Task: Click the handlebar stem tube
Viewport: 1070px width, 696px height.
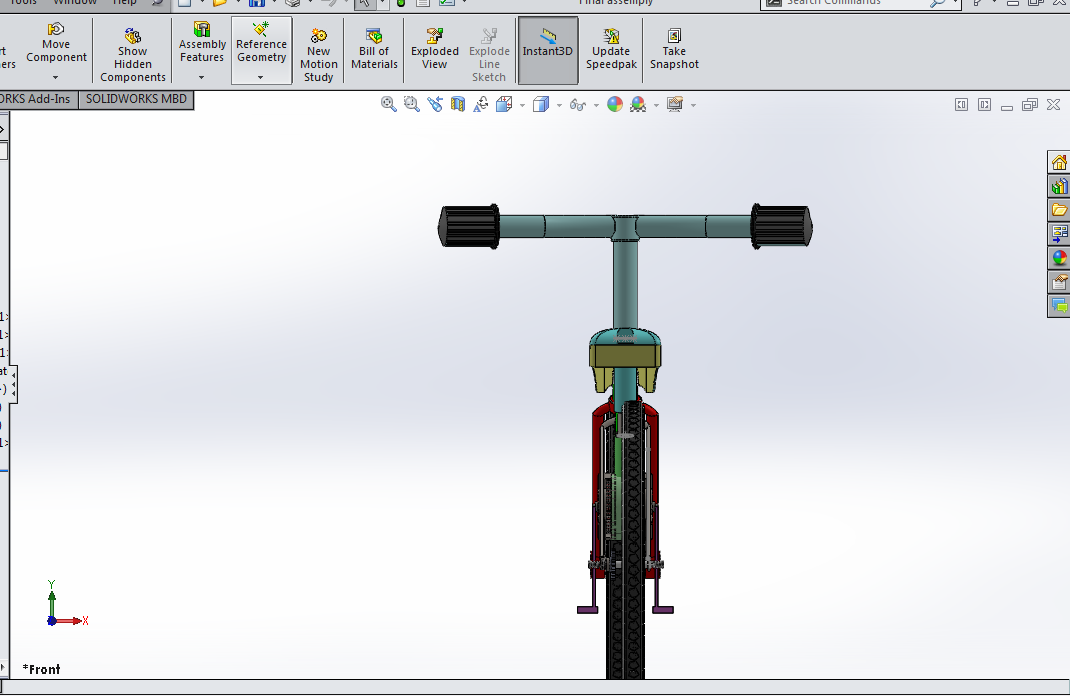Action: tap(625, 283)
